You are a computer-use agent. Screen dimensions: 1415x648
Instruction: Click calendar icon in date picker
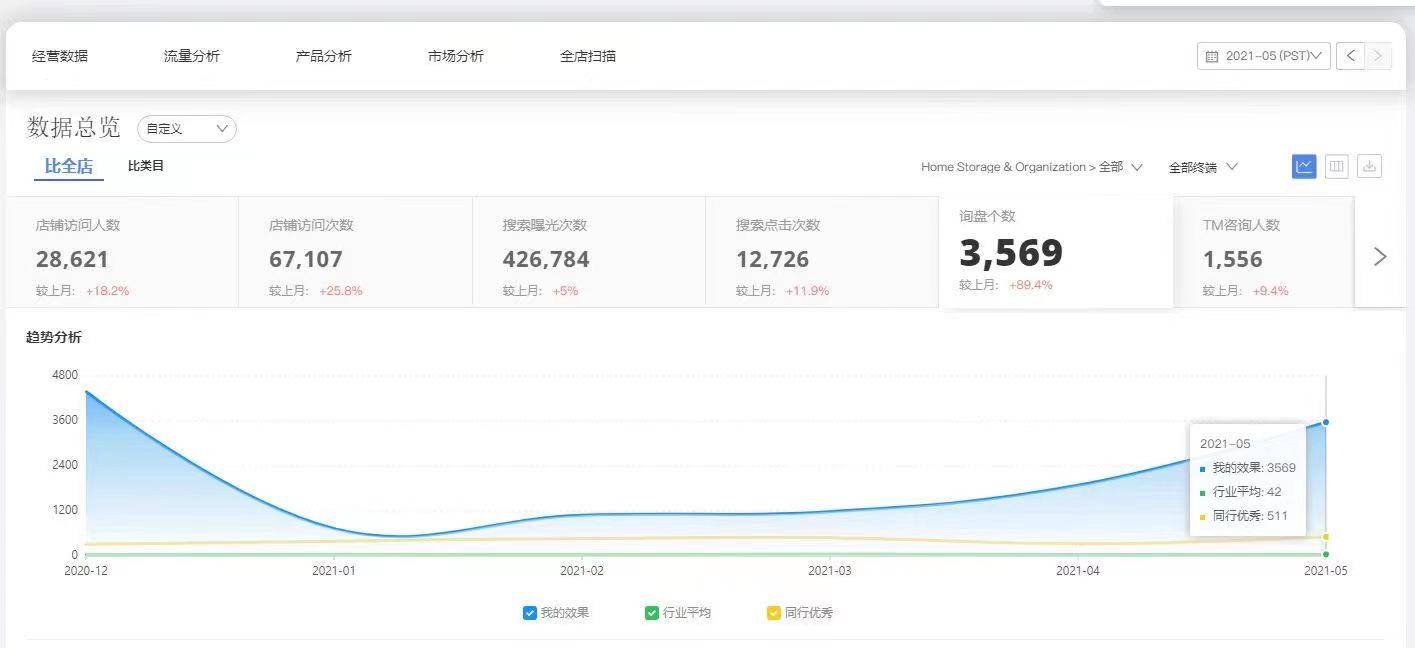click(x=1212, y=57)
